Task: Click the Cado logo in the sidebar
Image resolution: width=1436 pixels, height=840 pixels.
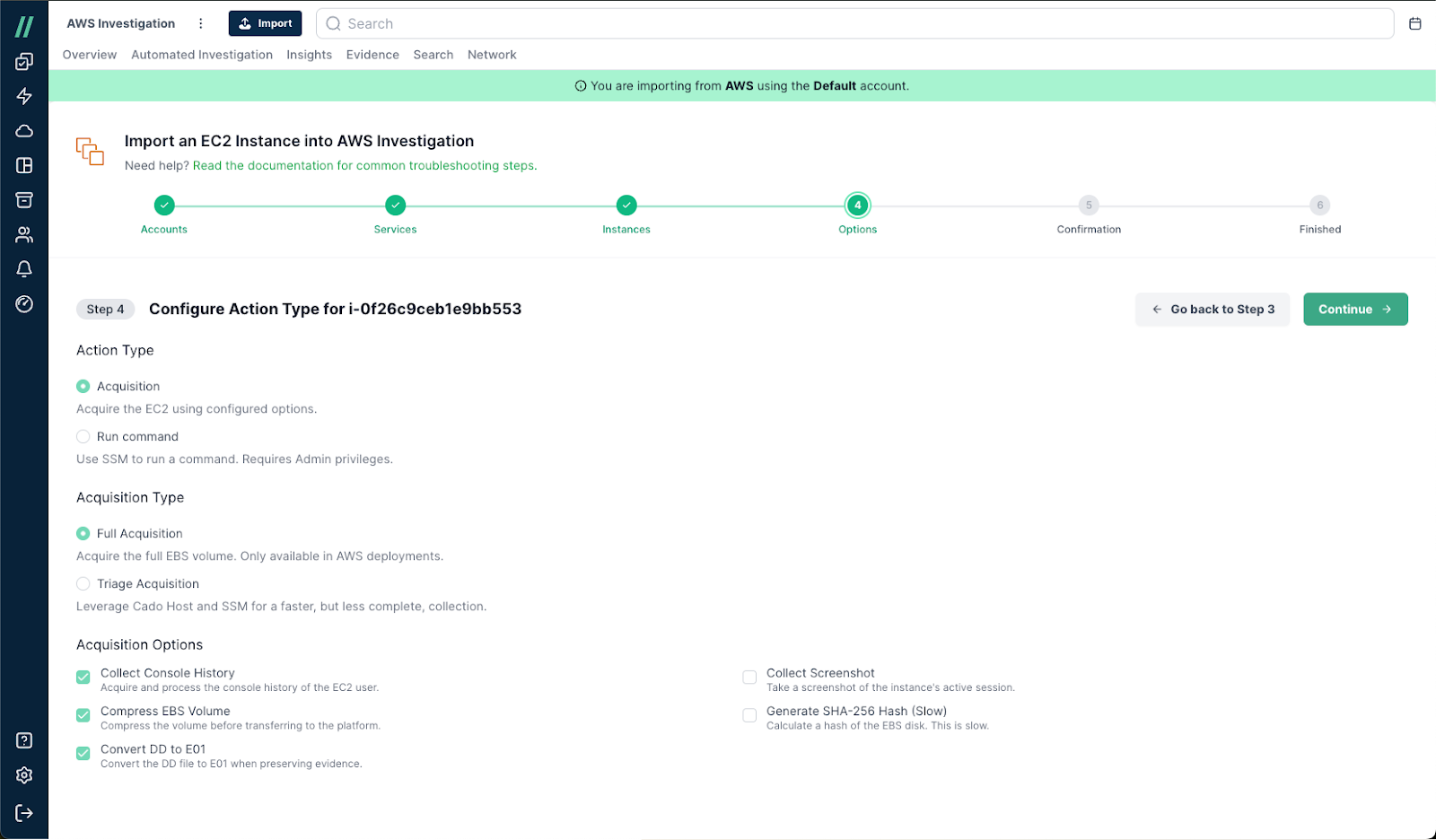Action: 24,27
